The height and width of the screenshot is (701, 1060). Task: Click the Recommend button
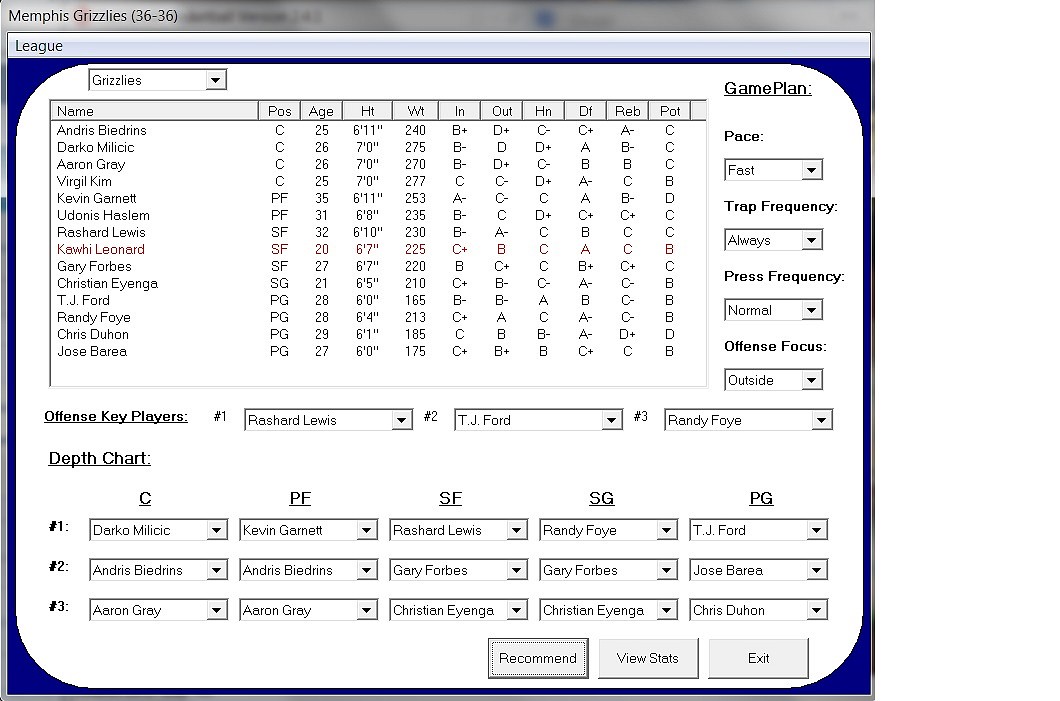pyautogui.click(x=538, y=658)
